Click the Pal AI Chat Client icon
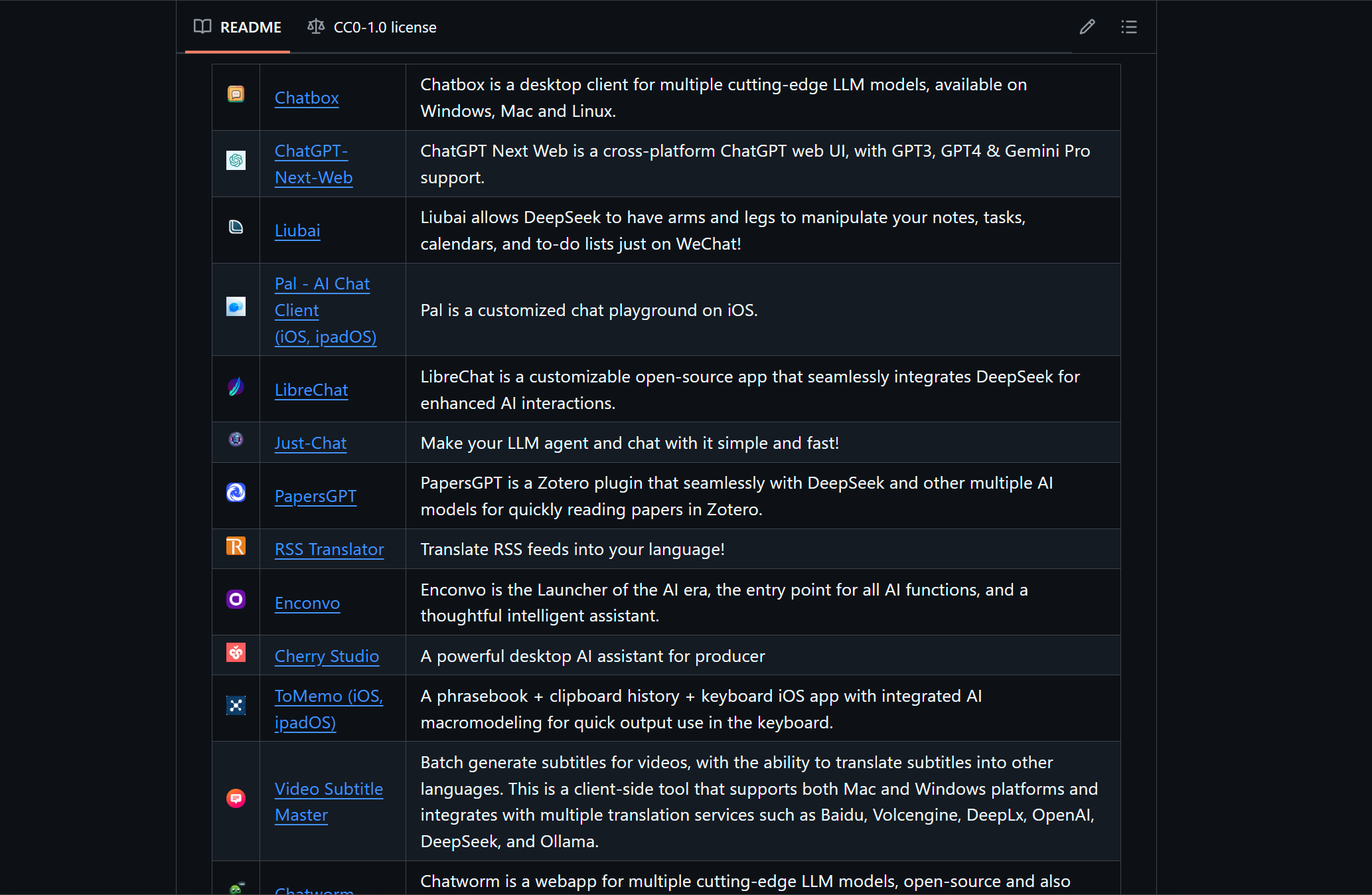The height and width of the screenshot is (895, 1372). pos(236,307)
